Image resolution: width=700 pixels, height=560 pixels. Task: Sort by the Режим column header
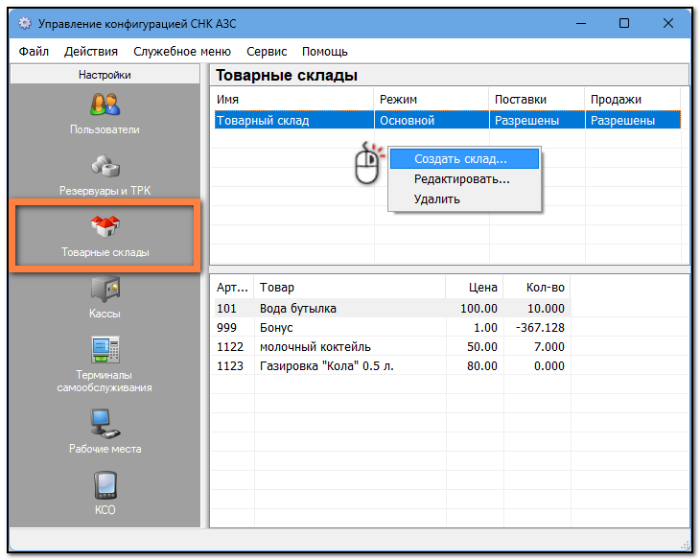point(431,99)
